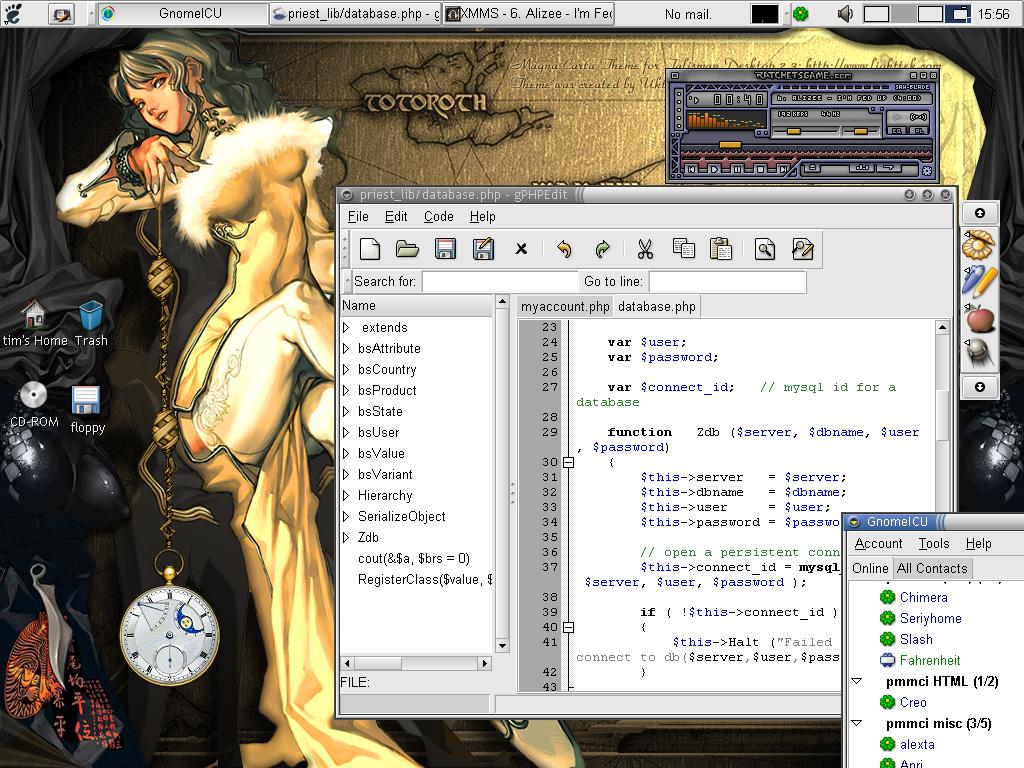The height and width of the screenshot is (768, 1024).
Task: Click the Copy icon in gPHPEdit toolbar
Action: point(683,249)
